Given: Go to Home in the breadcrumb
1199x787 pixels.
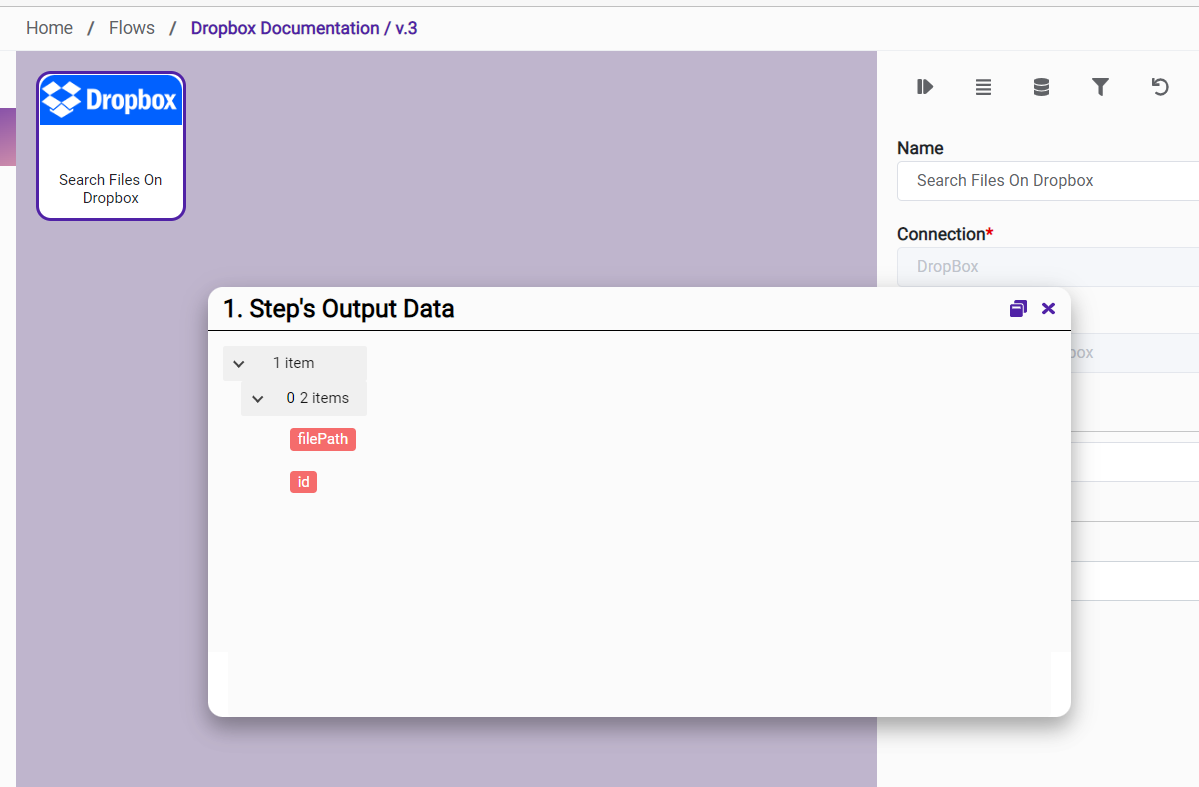Looking at the screenshot, I should click(x=49, y=28).
